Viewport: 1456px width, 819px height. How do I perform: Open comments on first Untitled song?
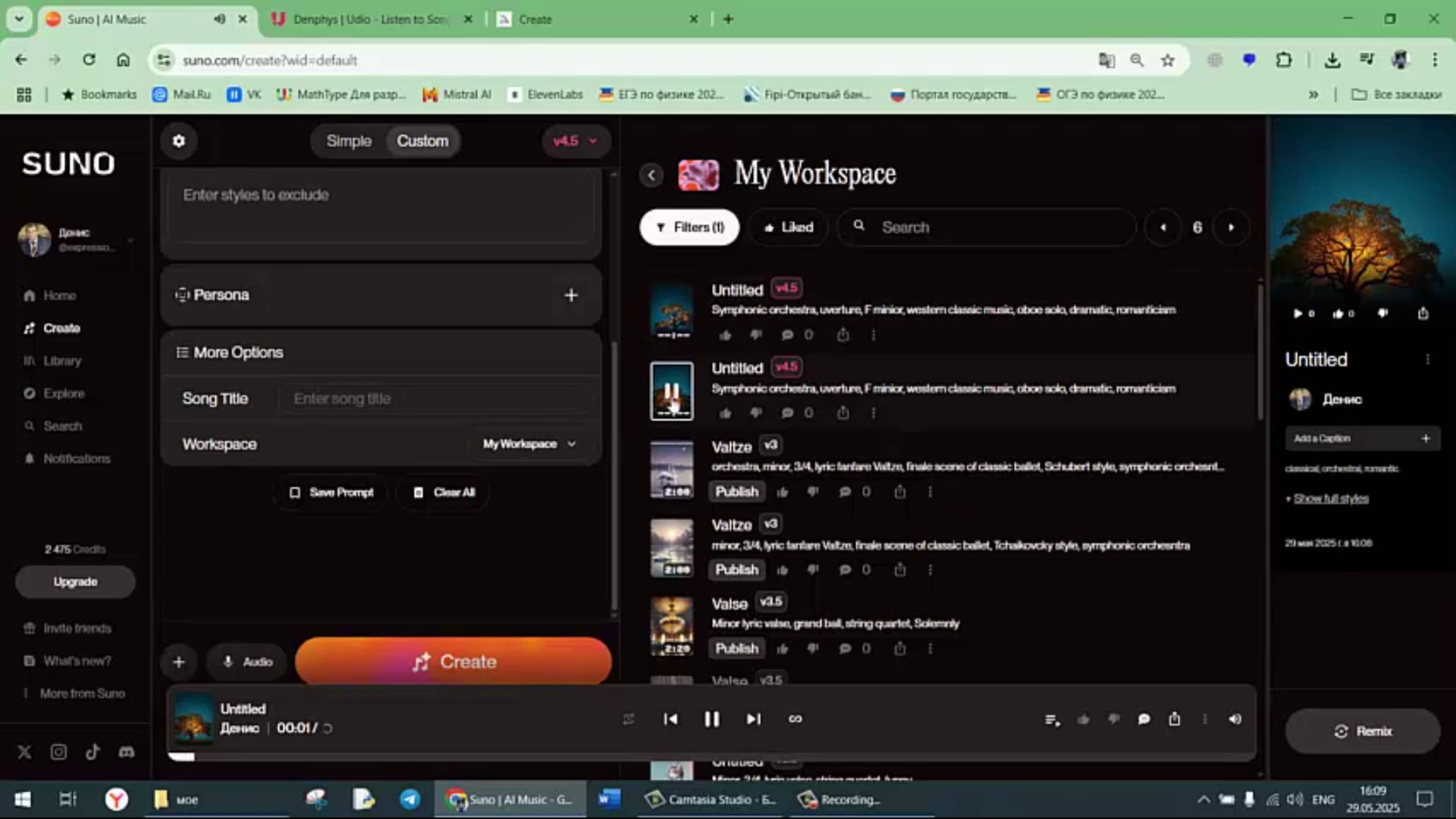(x=787, y=335)
